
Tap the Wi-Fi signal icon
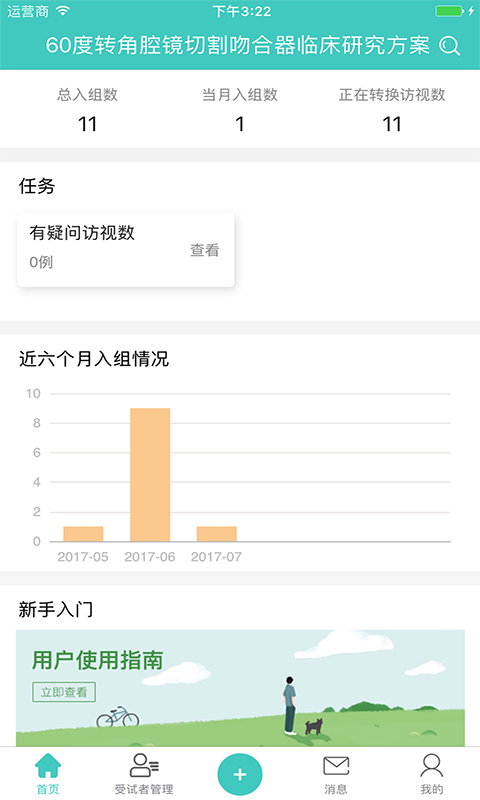tap(62, 11)
